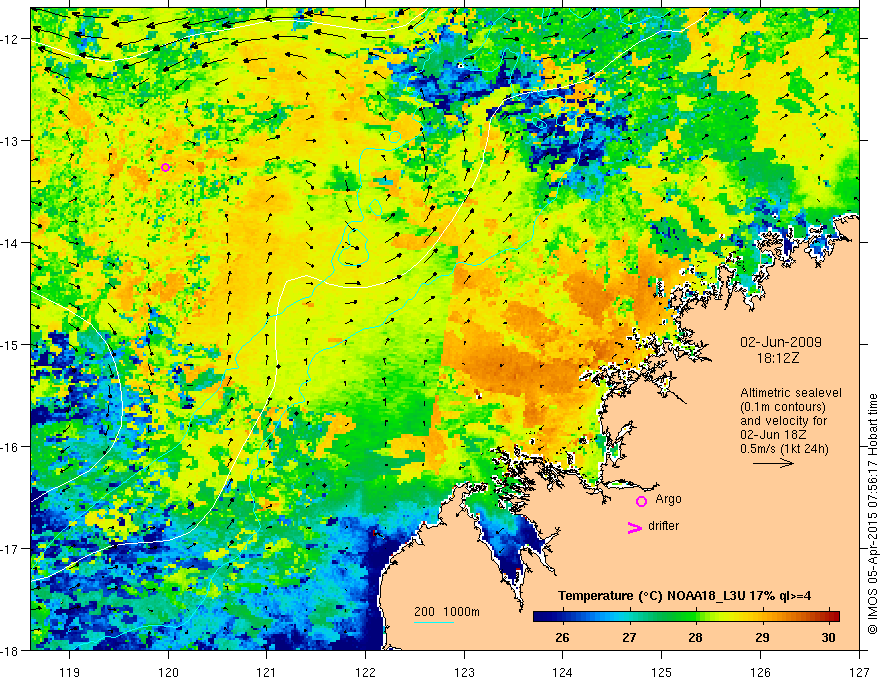Click longitude axis label '127'
880x680 pixels.
tap(859, 672)
